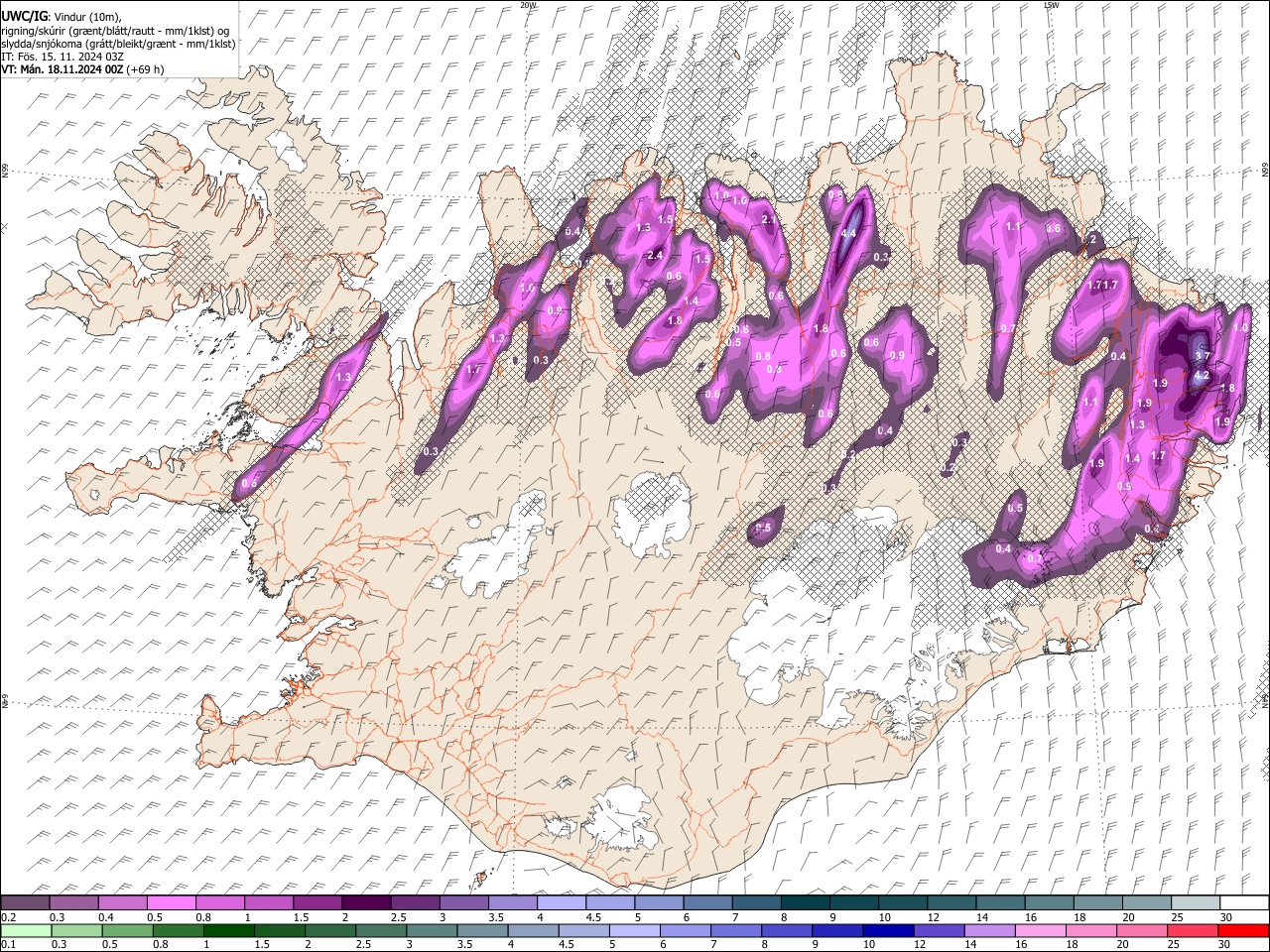Click the light pink 16 swatch in bottom legend

pos(1040,931)
